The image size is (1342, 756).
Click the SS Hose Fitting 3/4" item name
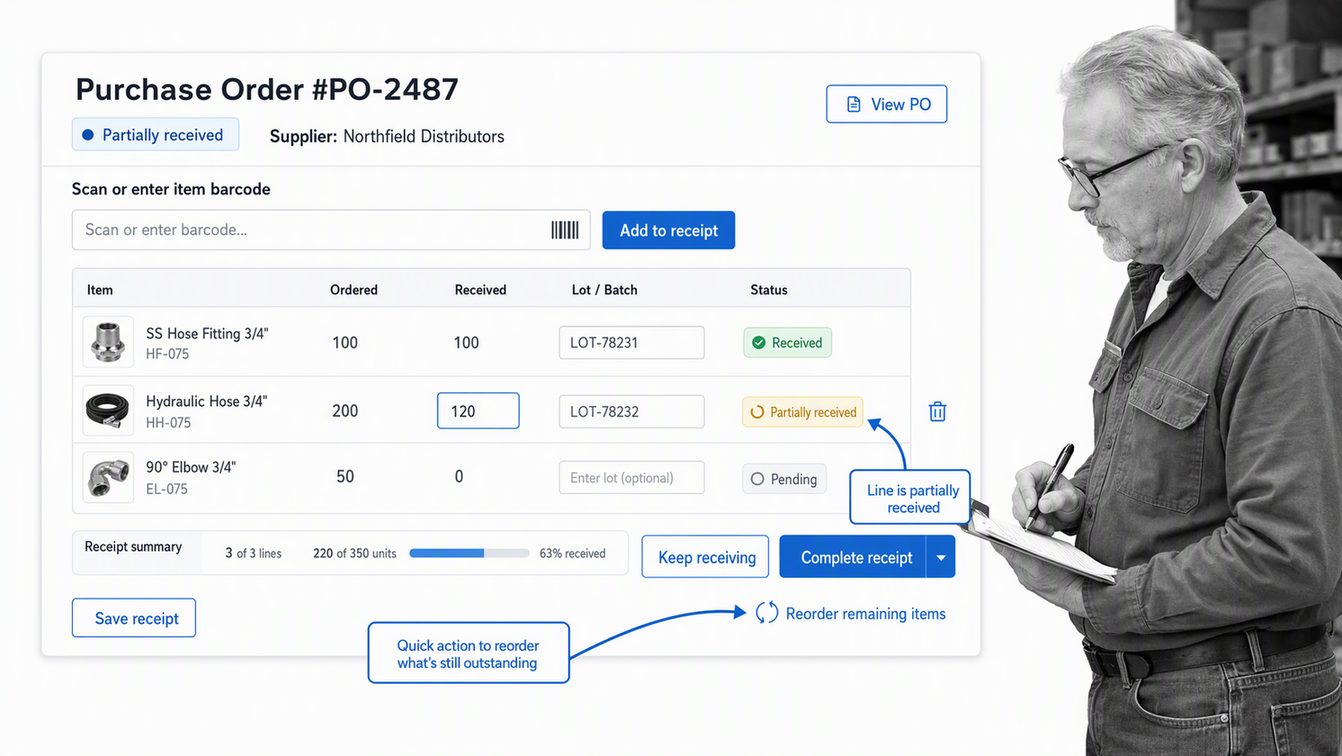point(207,334)
